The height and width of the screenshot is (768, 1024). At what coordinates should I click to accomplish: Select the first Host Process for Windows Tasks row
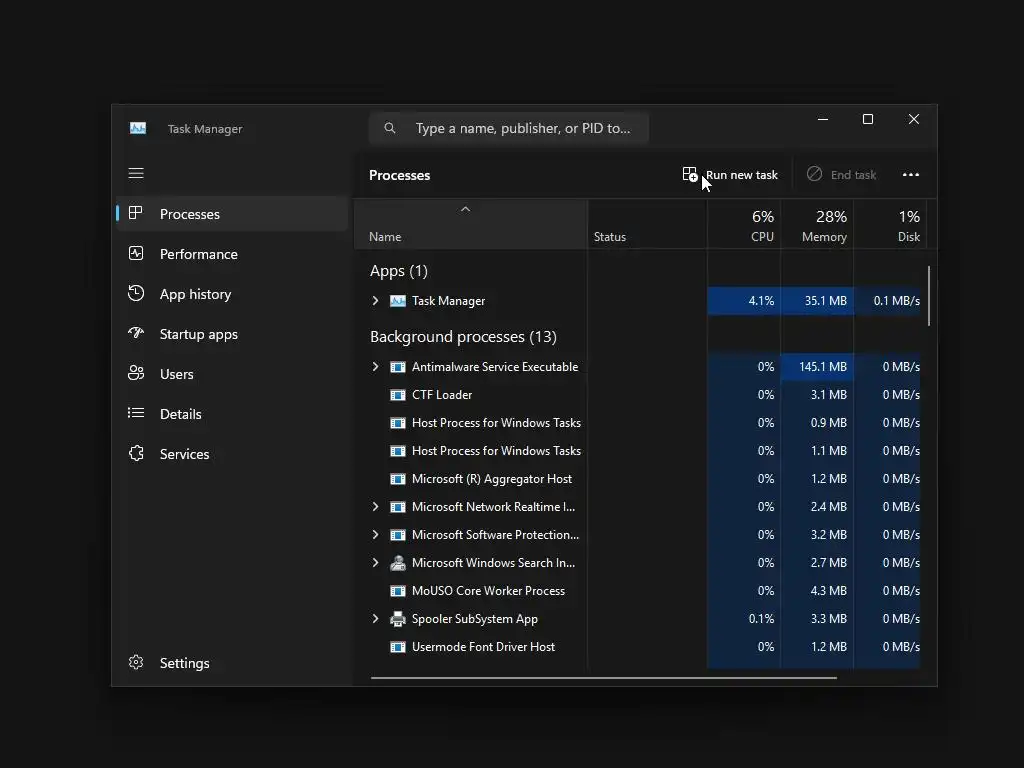pos(637,423)
